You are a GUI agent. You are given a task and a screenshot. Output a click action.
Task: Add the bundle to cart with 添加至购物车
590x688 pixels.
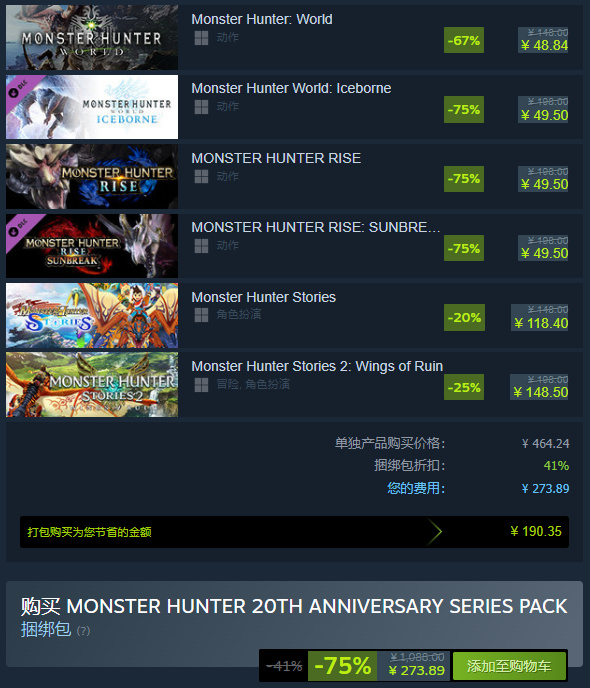(x=509, y=666)
